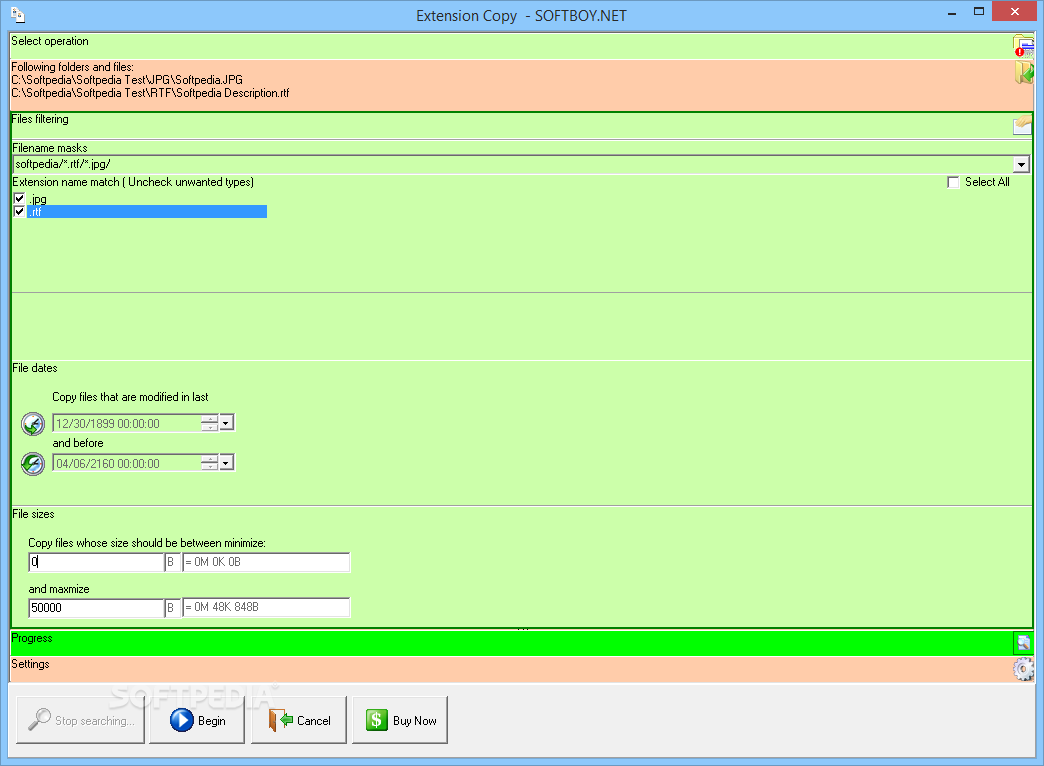Click the Progress panel icon
The image size is (1044, 766).
point(1023,643)
